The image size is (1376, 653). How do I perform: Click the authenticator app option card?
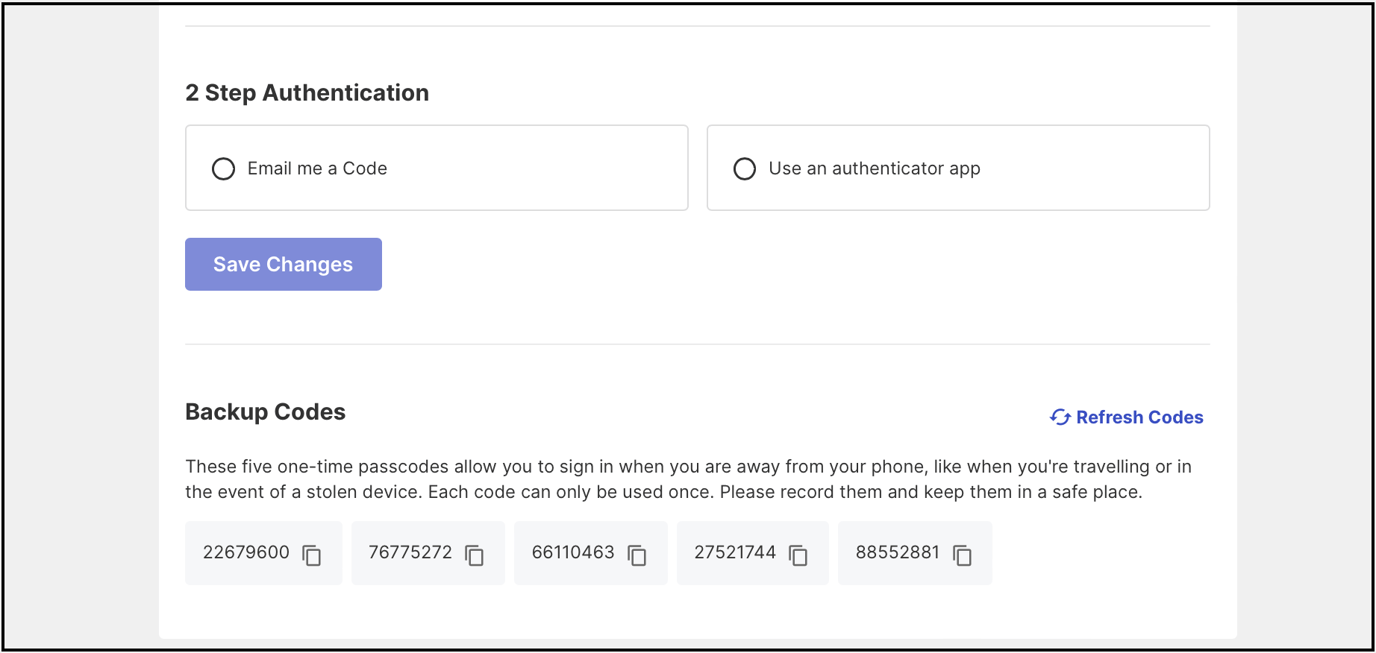[958, 167]
